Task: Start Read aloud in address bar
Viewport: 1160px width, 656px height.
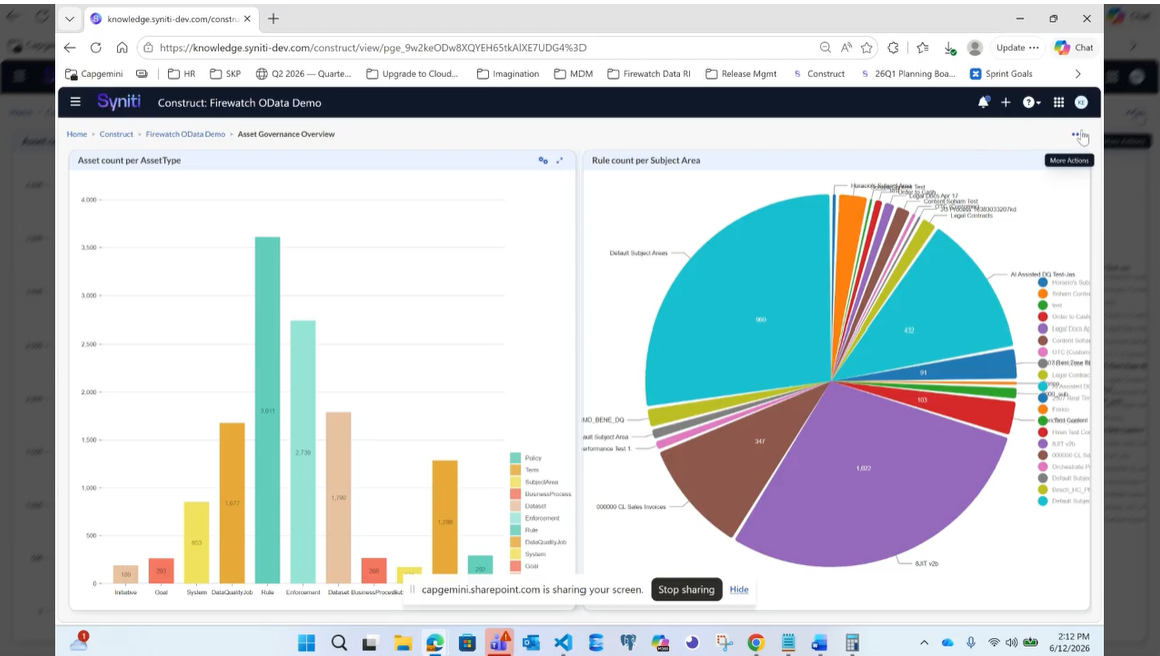Action: [846, 47]
